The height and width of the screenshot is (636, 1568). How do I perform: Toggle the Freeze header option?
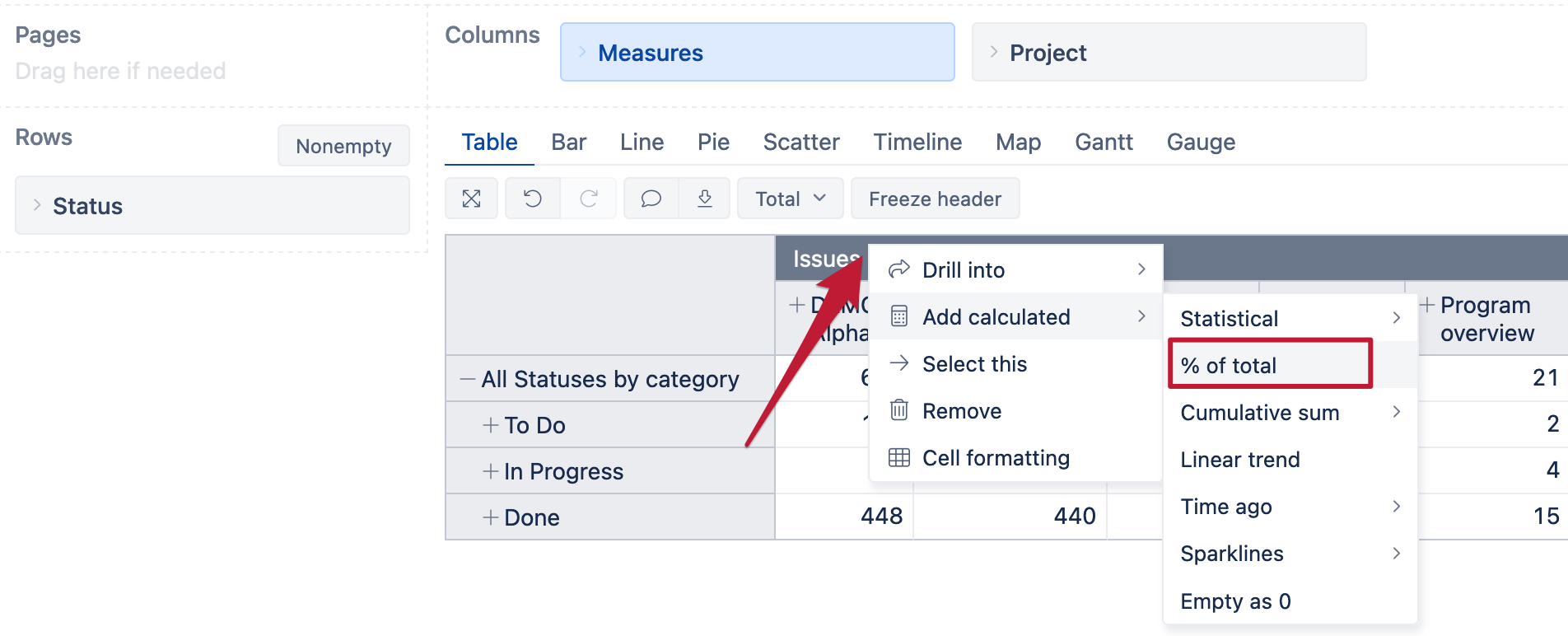click(936, 199)
